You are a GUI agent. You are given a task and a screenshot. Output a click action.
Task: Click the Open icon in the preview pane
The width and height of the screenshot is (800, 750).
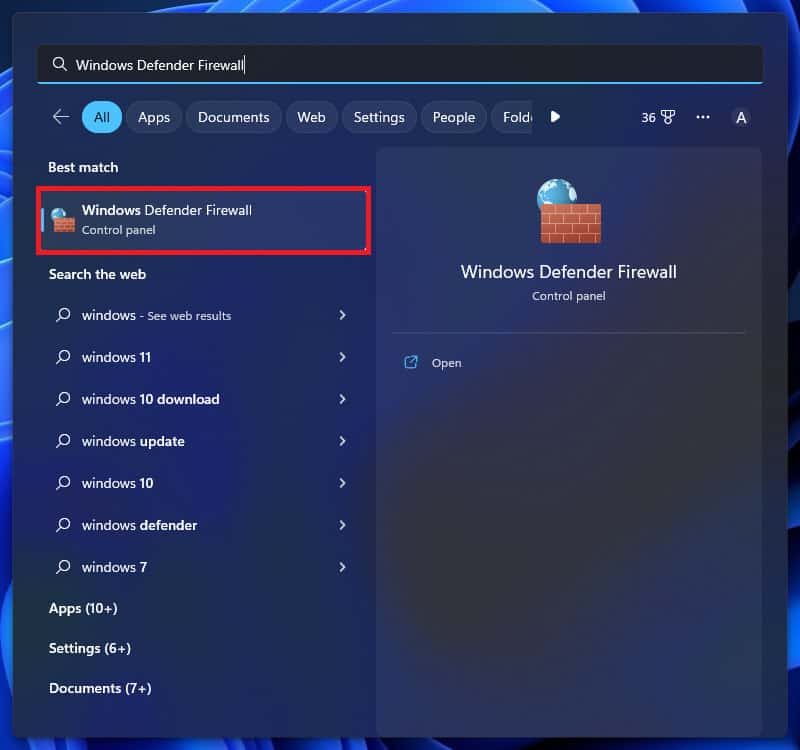click(x=411, y=363)
